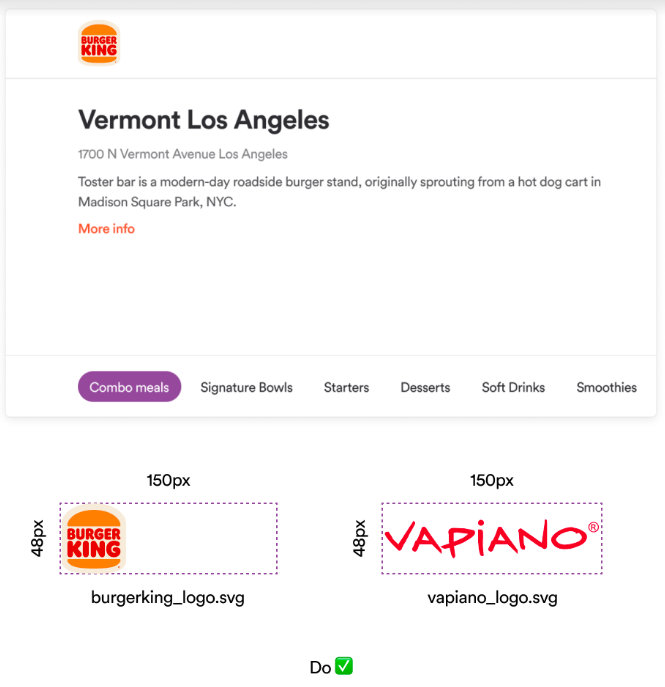
Task: Open the Smoothies tab
Action: (607, 387)
